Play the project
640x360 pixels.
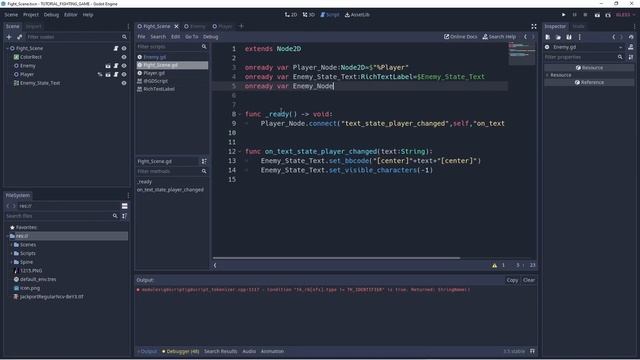[x=564, y=15]
